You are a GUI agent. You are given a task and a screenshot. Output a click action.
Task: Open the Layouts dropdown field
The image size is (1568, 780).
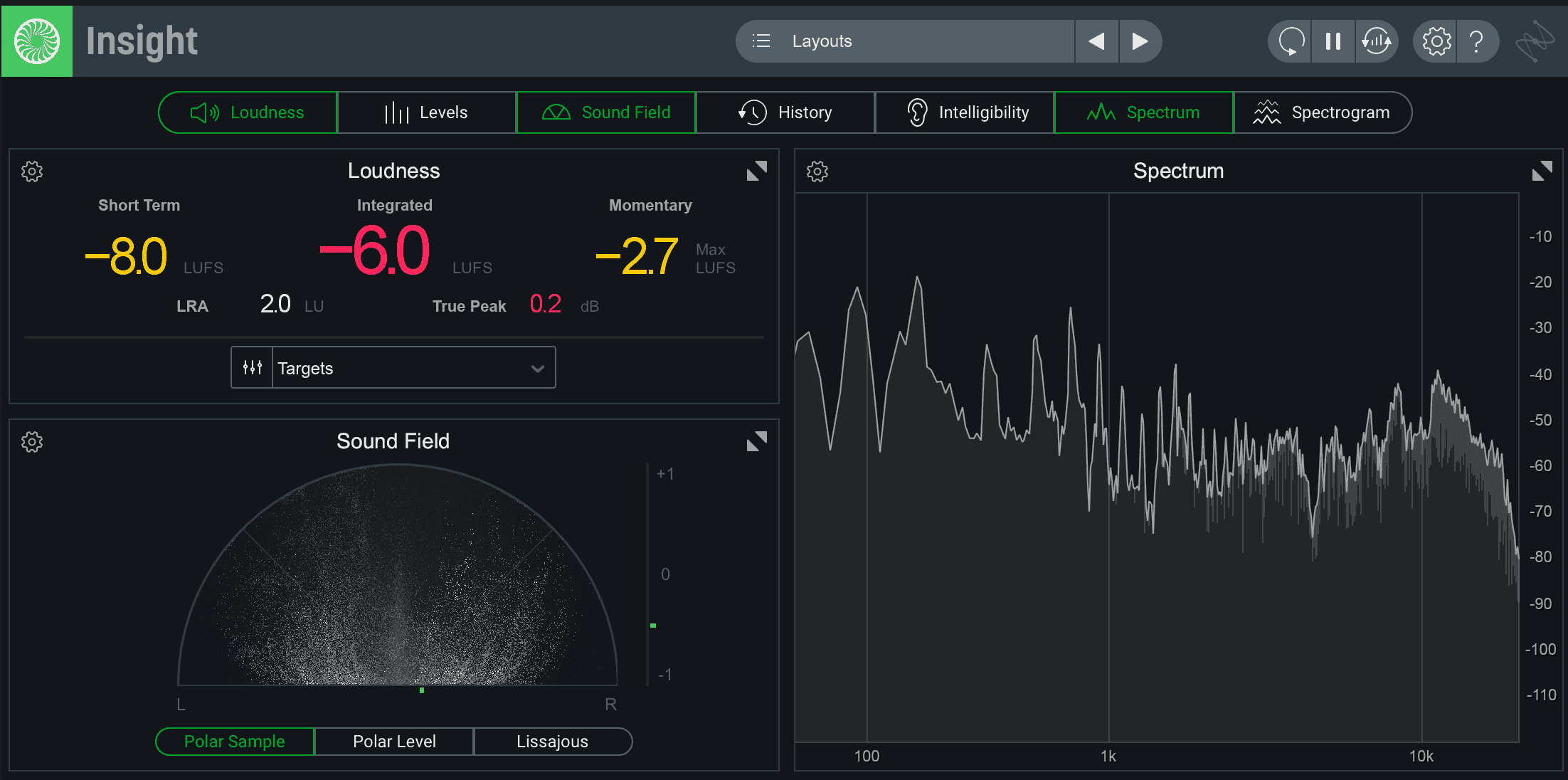click(x=905, y=41)
